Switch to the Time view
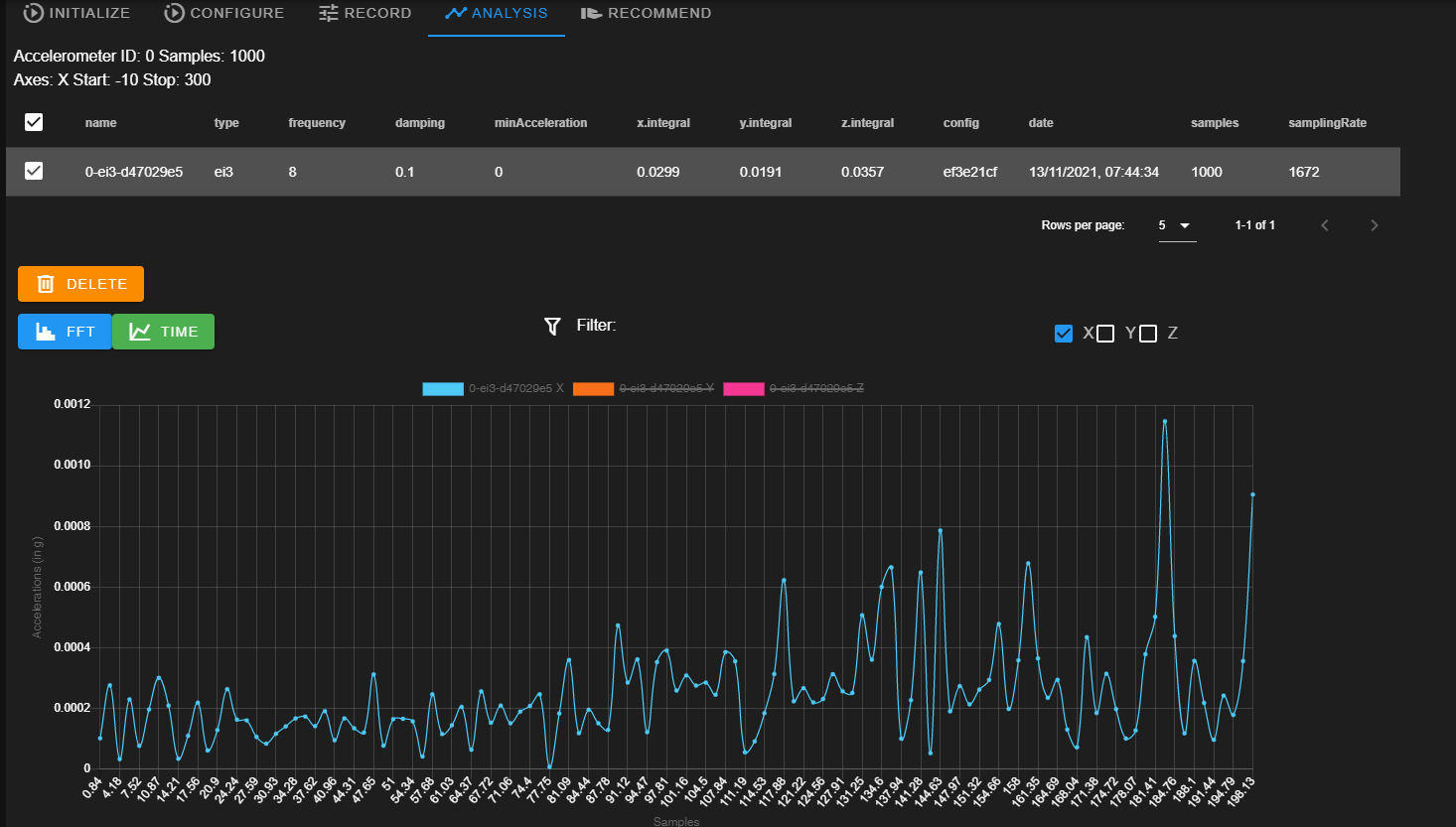Screen dimensions: 1456x827 tap(163, 332)
